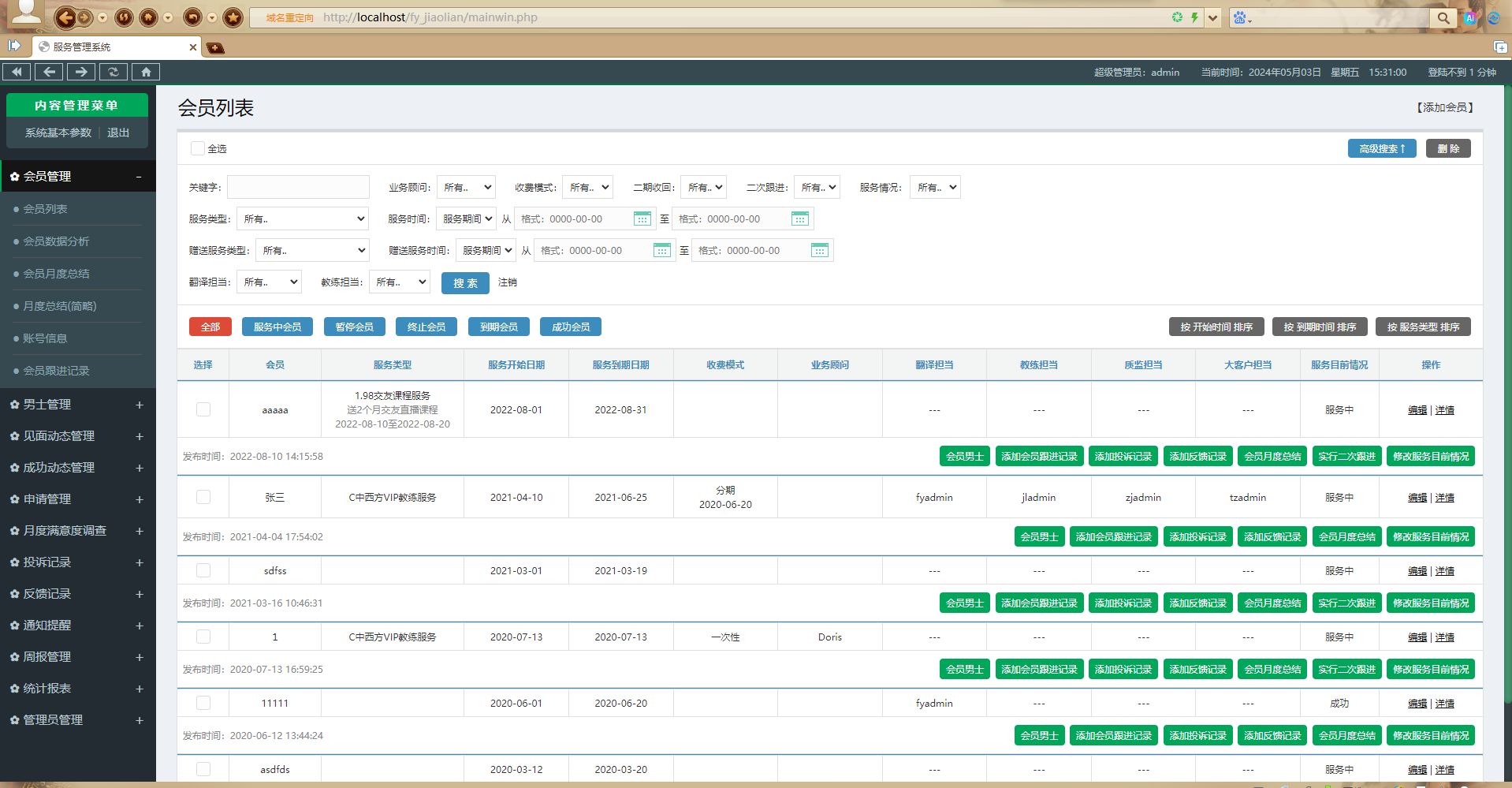Image resolution: width=1512 pixels, height=788 pixels.
Task: Click the favorites star round button
Action: [x=233, y=17]
